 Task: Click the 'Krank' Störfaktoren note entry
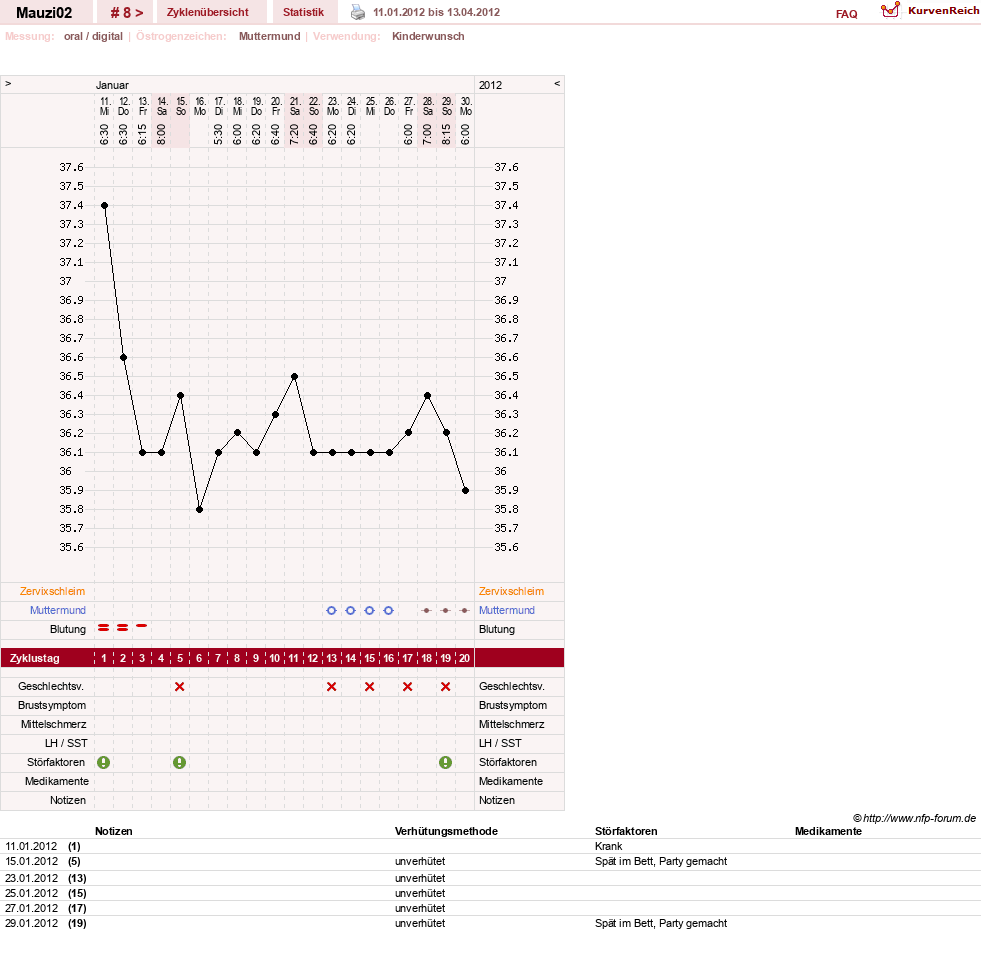(x=609, y=846)
